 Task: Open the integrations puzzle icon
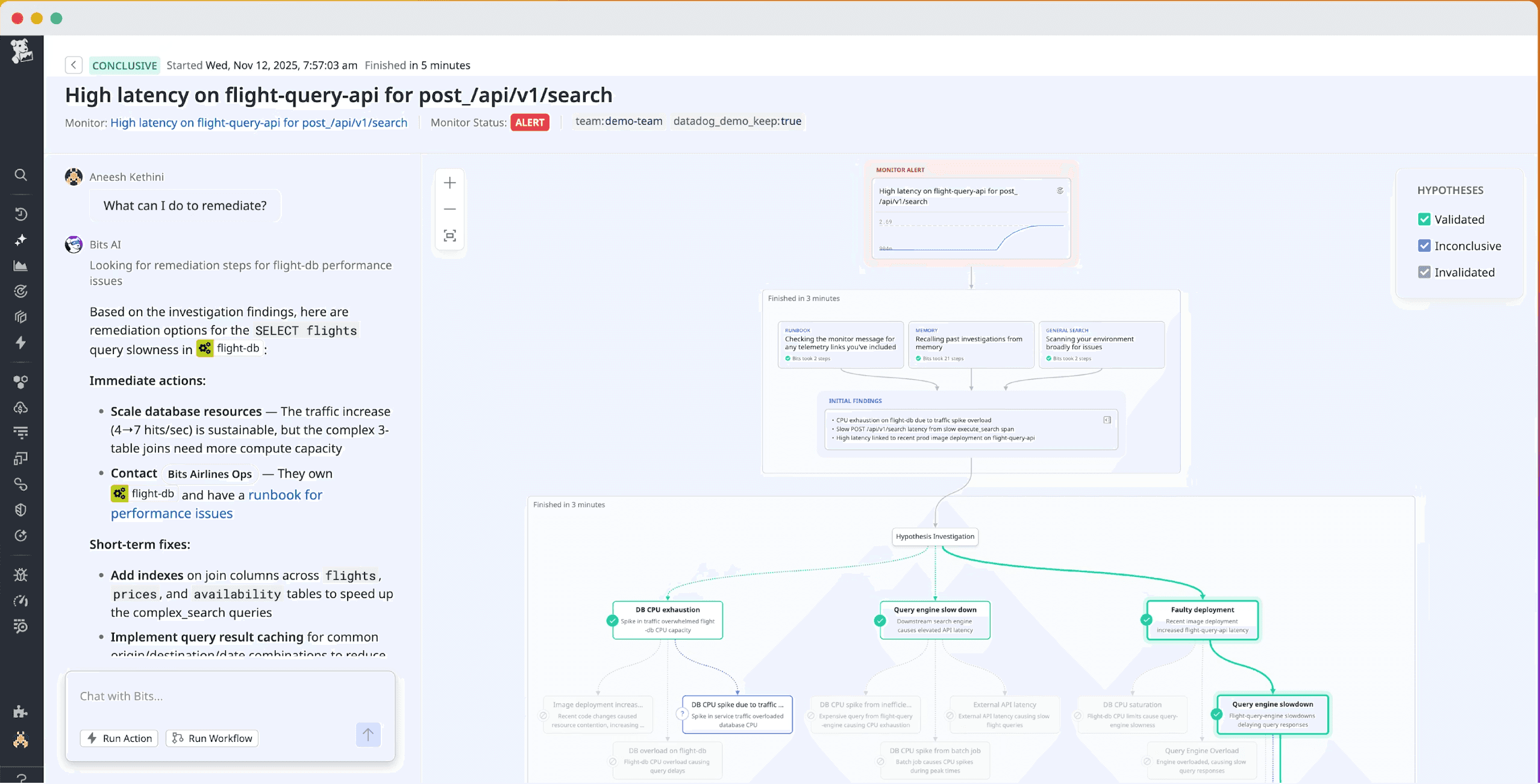coord(20,712)
